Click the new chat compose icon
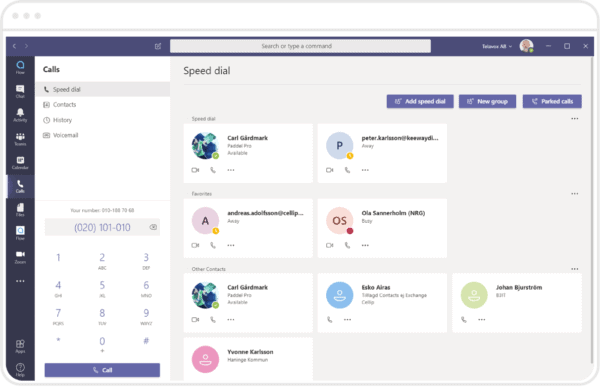This screenshot has width=600, height=392. (158, 46)
